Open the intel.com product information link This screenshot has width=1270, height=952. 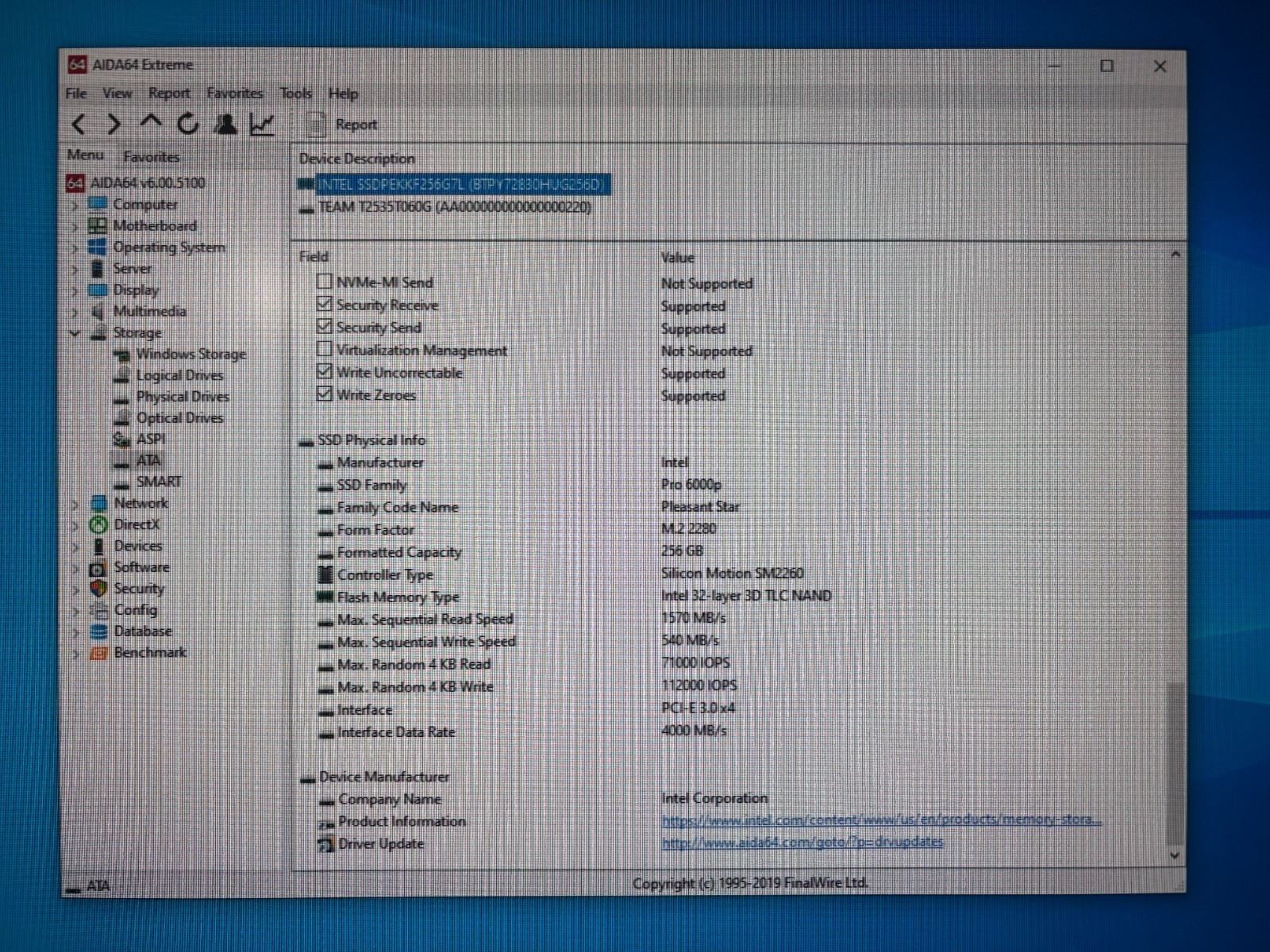881,820
